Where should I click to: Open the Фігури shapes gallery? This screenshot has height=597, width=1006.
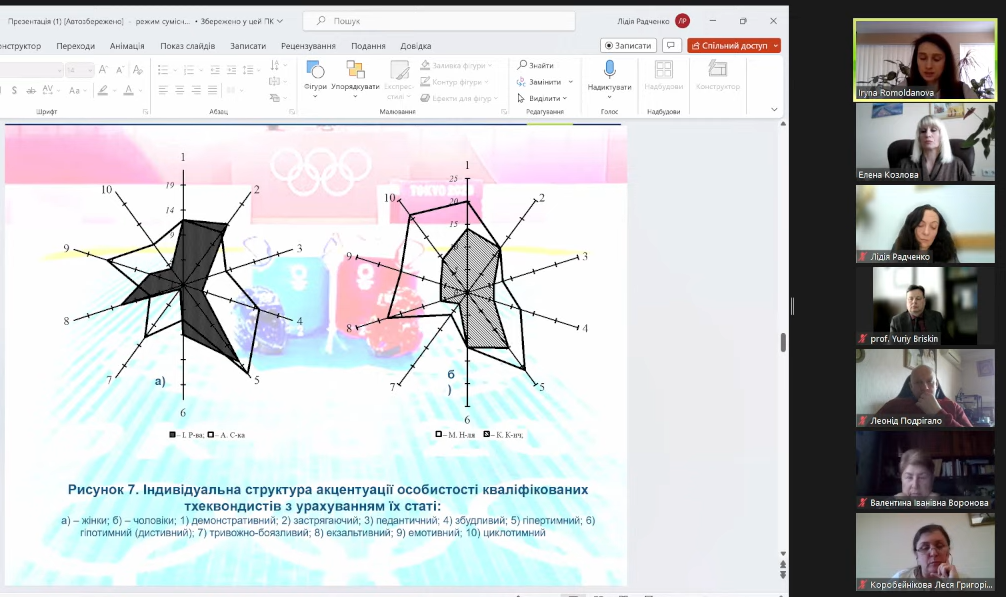315,75
